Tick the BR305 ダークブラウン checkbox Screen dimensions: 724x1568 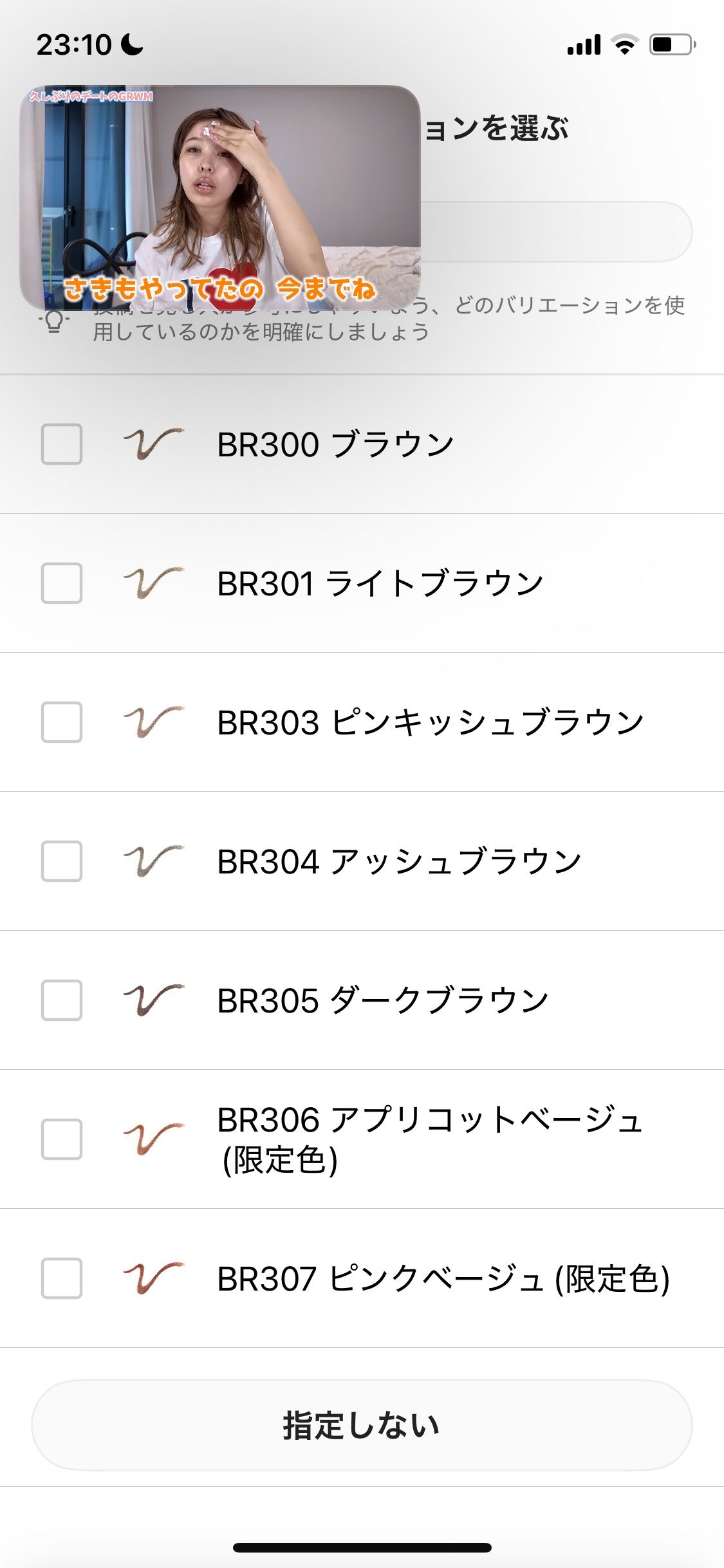(62, 1000)
